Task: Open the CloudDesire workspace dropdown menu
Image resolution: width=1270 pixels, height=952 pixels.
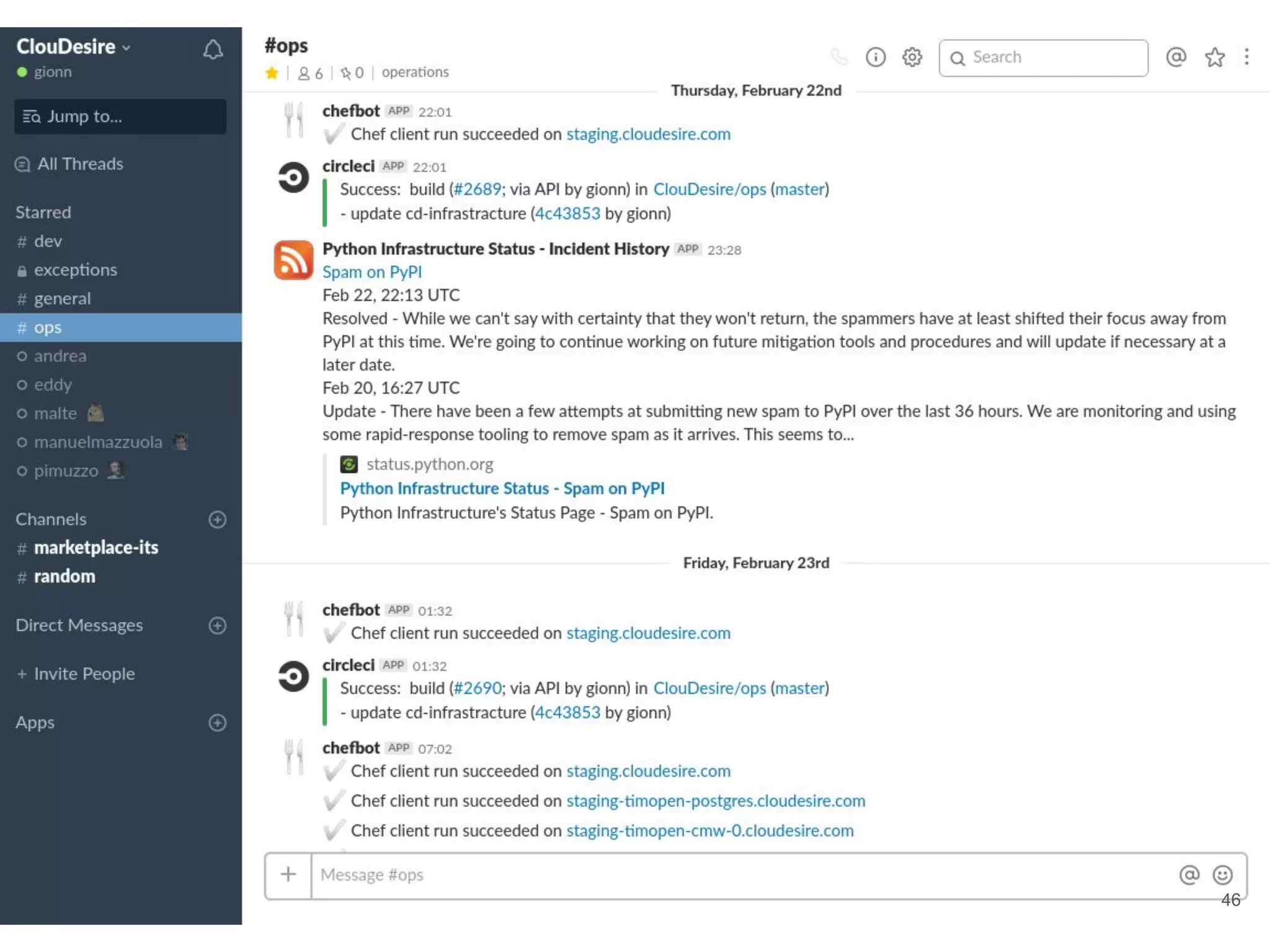Action: (73, 46)
